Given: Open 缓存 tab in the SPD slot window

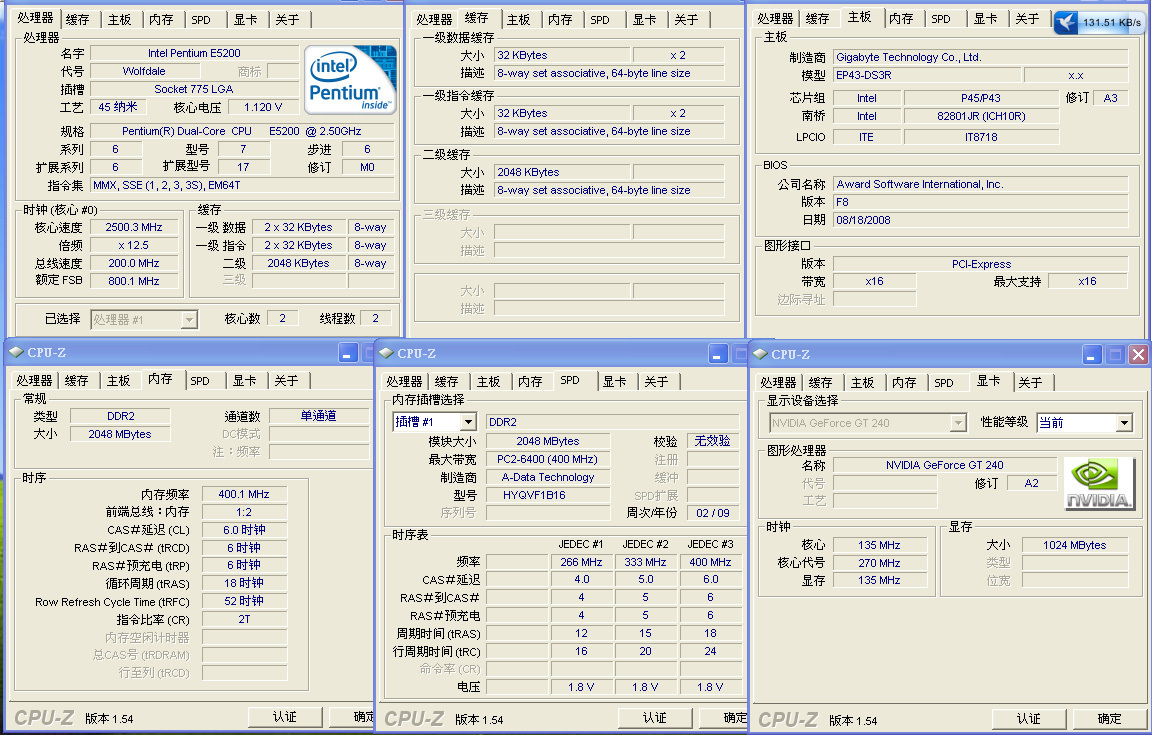Looking at the screenshot, I should (447, 381).
